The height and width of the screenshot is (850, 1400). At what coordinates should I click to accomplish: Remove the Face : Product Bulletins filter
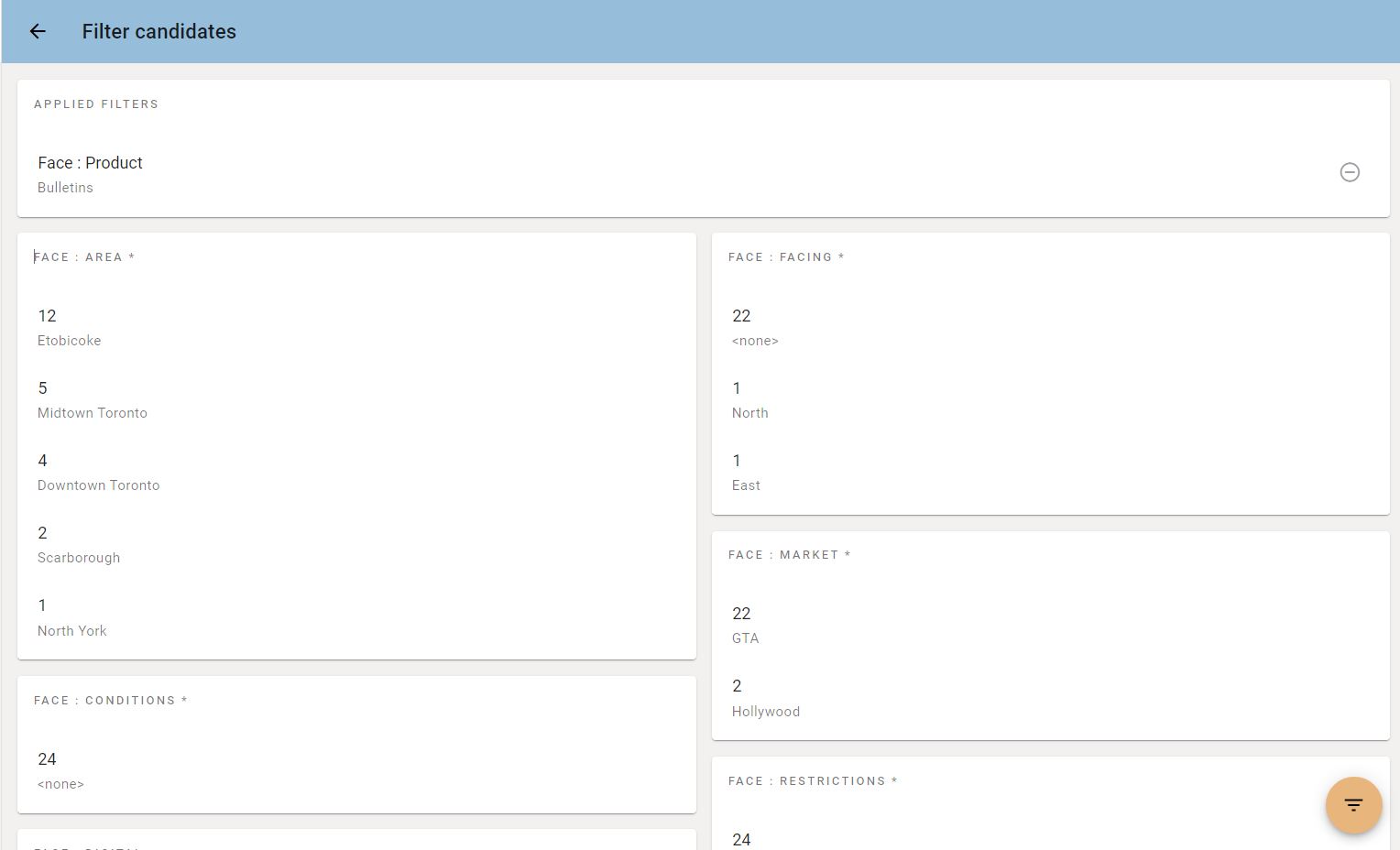pos(1350,172)
